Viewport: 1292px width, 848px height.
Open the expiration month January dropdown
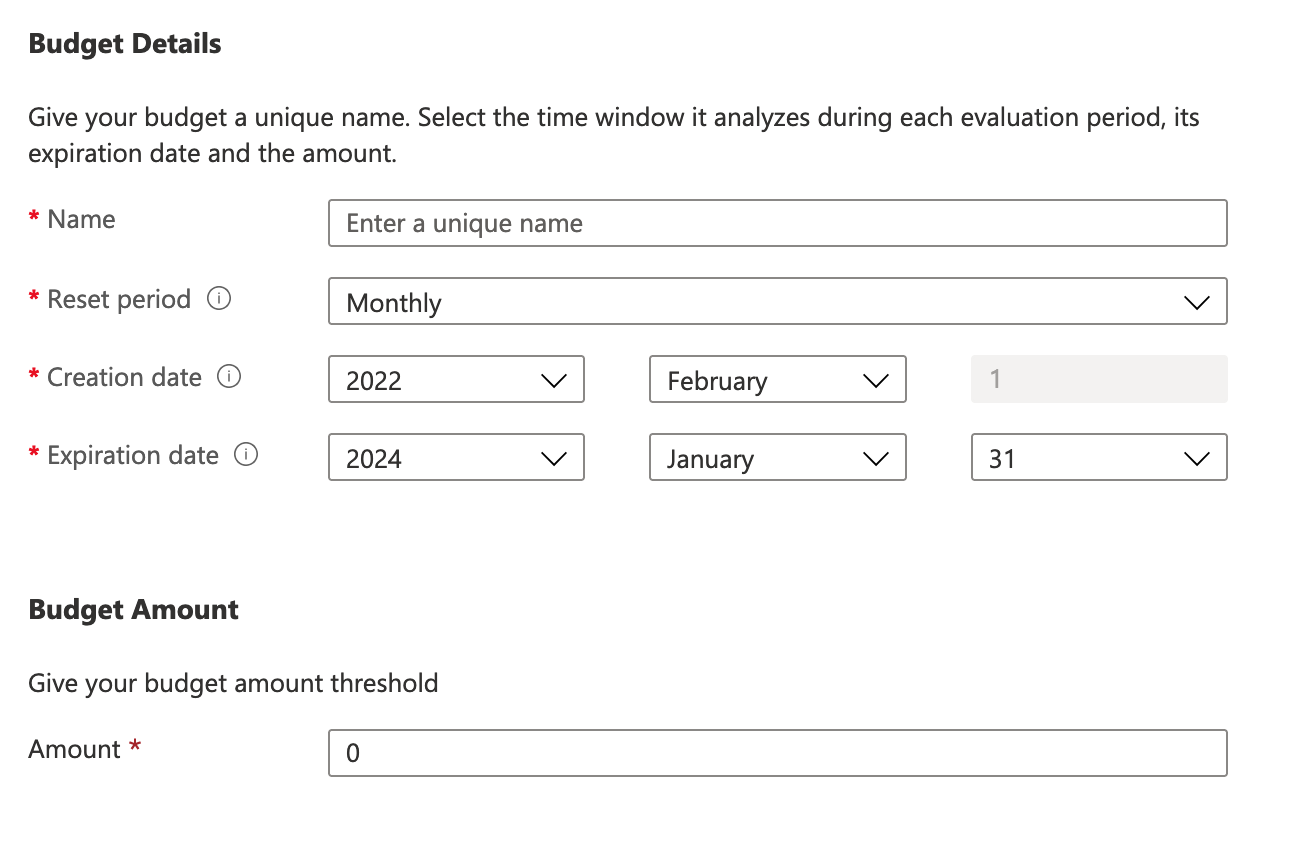coord(777,458)
